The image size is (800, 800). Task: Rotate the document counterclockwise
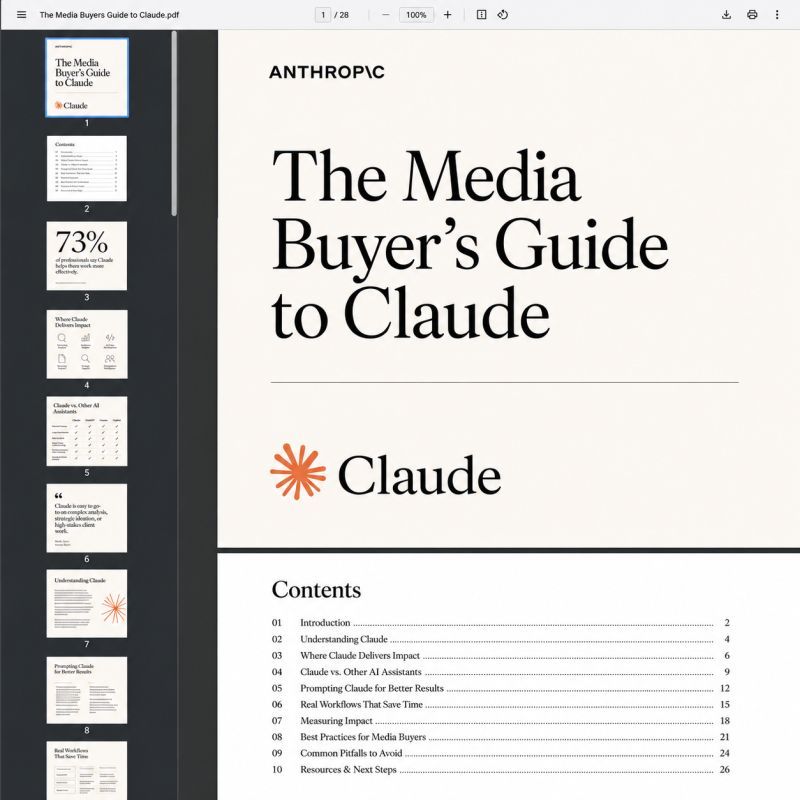[x=503, y=15]
